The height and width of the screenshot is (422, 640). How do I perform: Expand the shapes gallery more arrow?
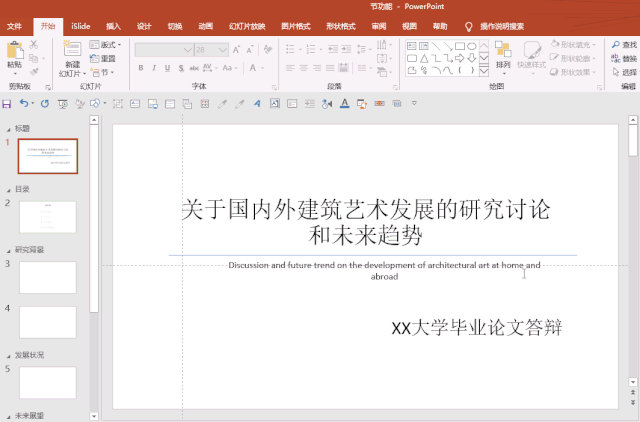pyautogui.click(x=484, y=72)
